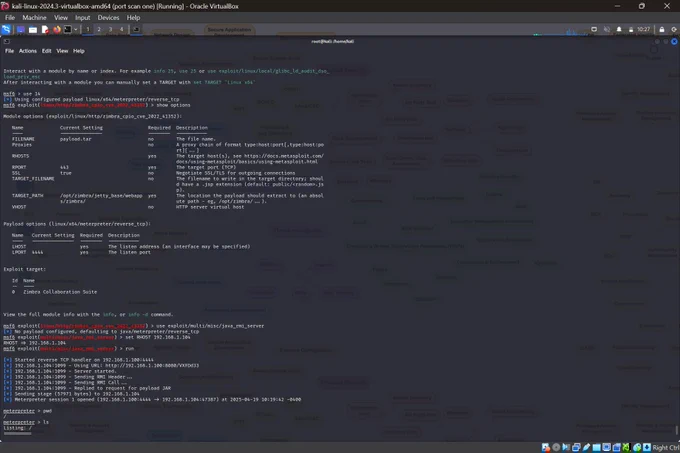The width and height of the screenshot is (680, 453).
Task: Click the VirtualBox optical disk status icon
Action: pos(556,447)
